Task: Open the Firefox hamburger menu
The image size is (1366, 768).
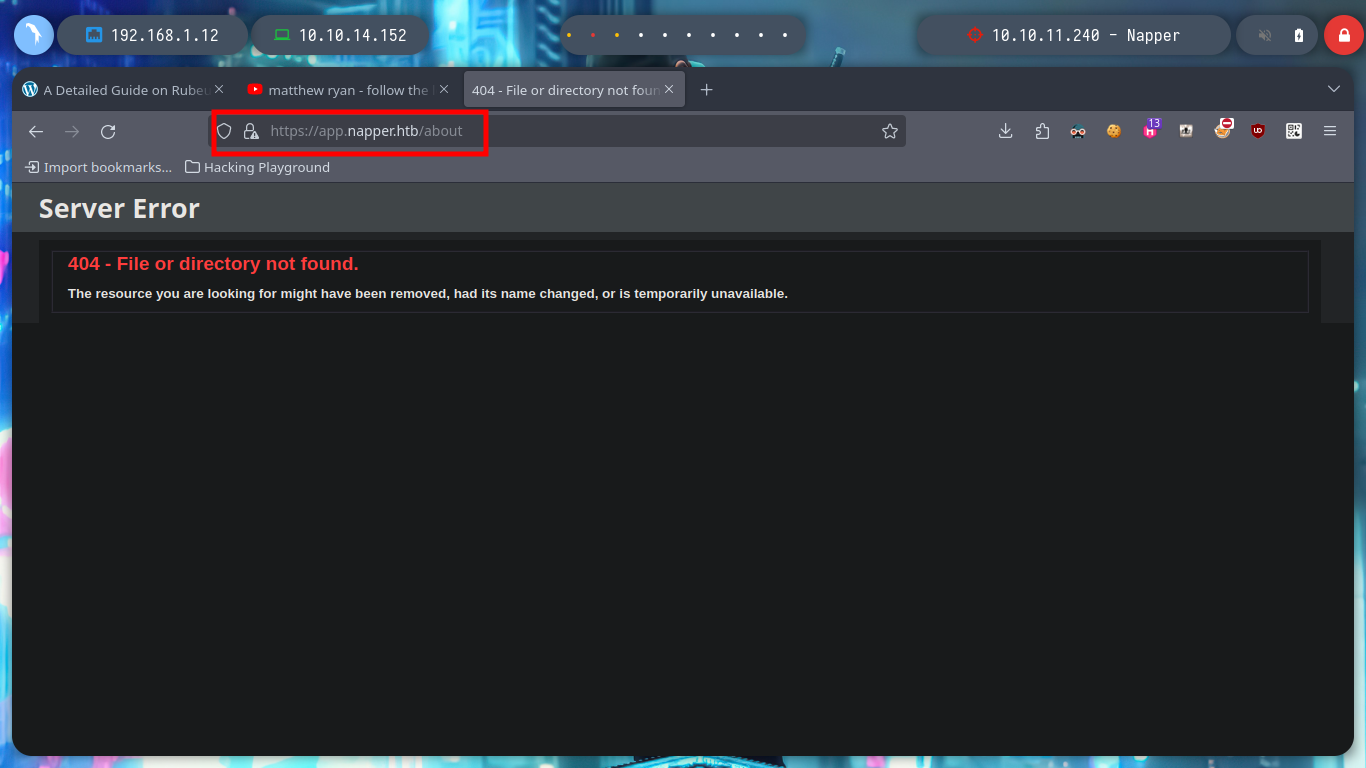Action: pyautogui.click(x=1330, y=131)
